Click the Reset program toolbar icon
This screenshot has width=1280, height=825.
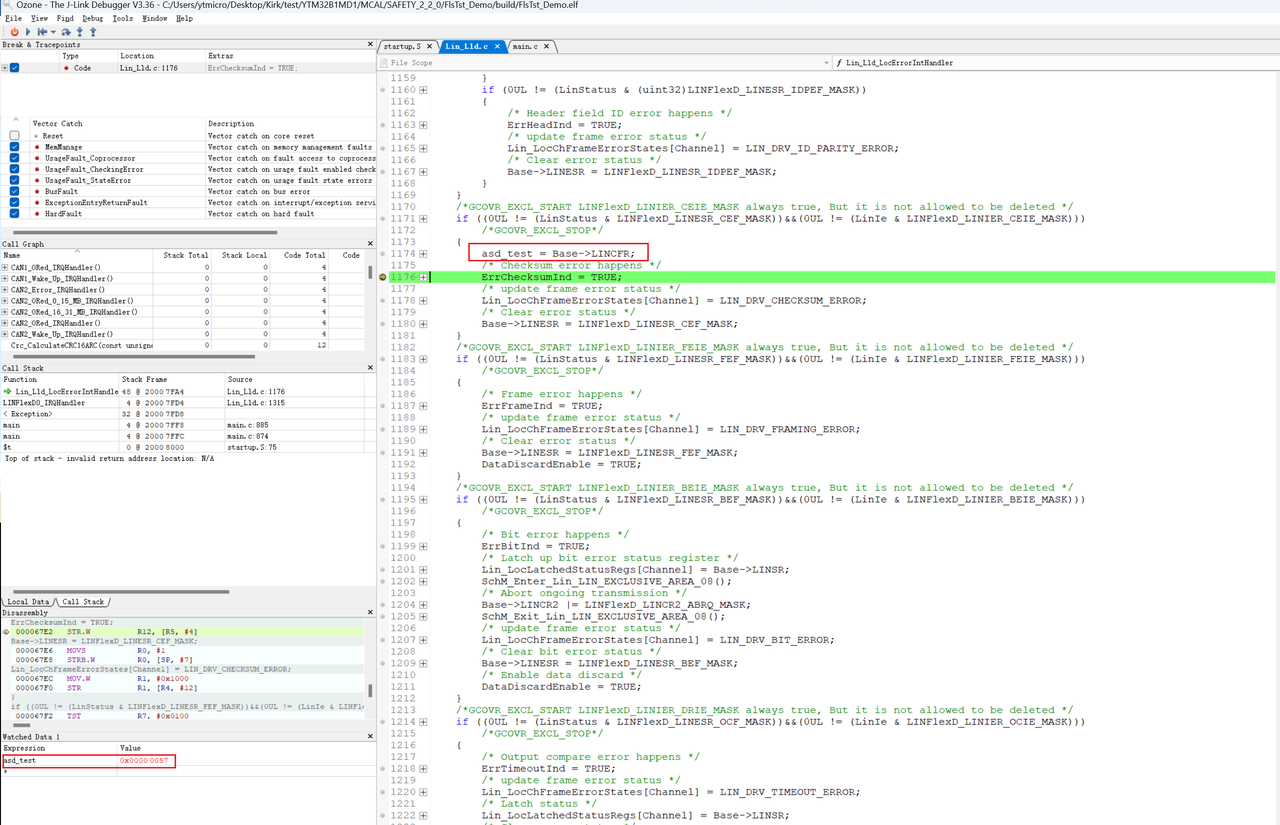point(41,32)
